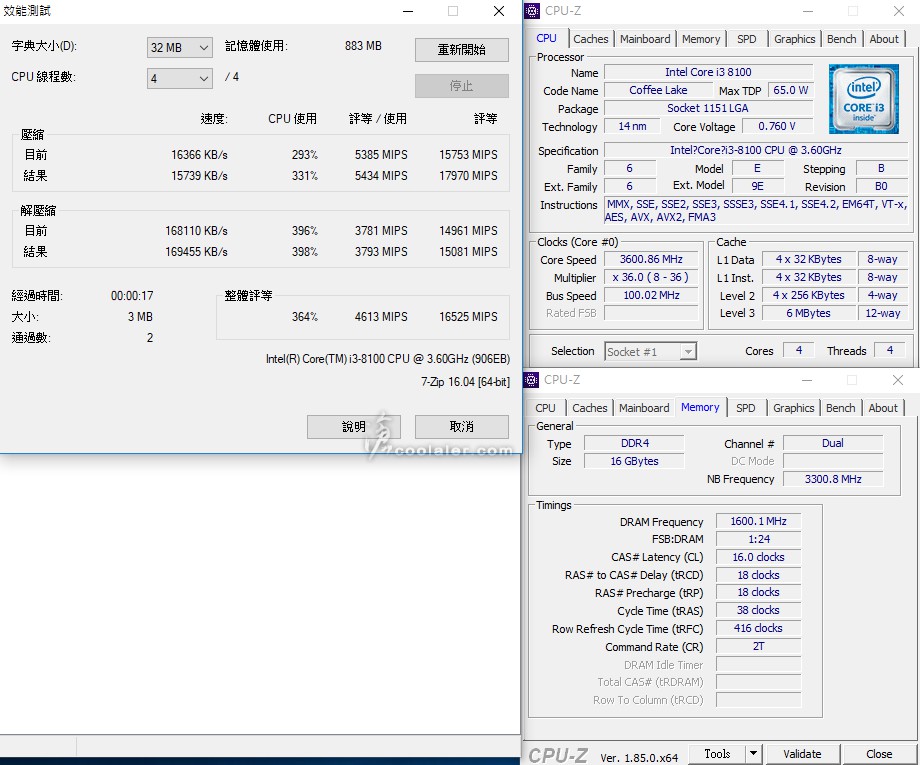The height and width of the screenshot is (765, 920).
Task: Open About tab in the lower CPU-Z window
Action: point(882,408)
